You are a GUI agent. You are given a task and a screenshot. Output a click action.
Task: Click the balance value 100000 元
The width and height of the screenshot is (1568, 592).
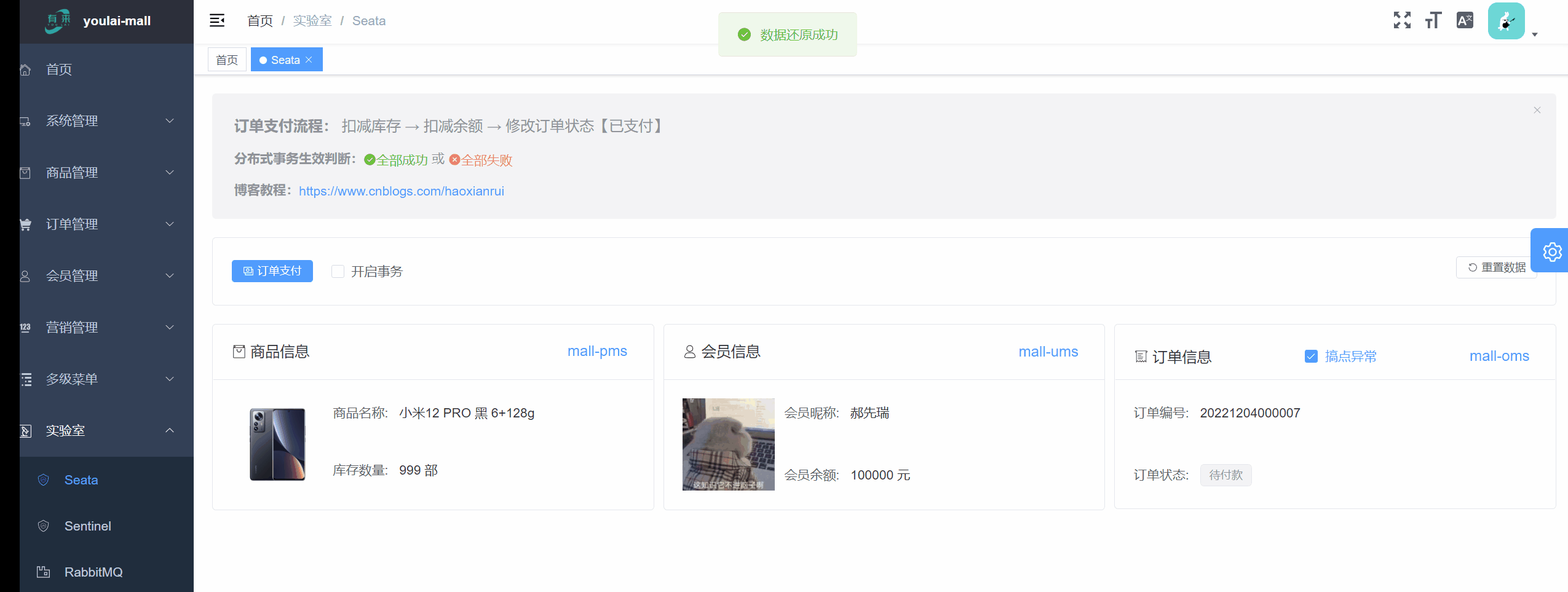880,475
